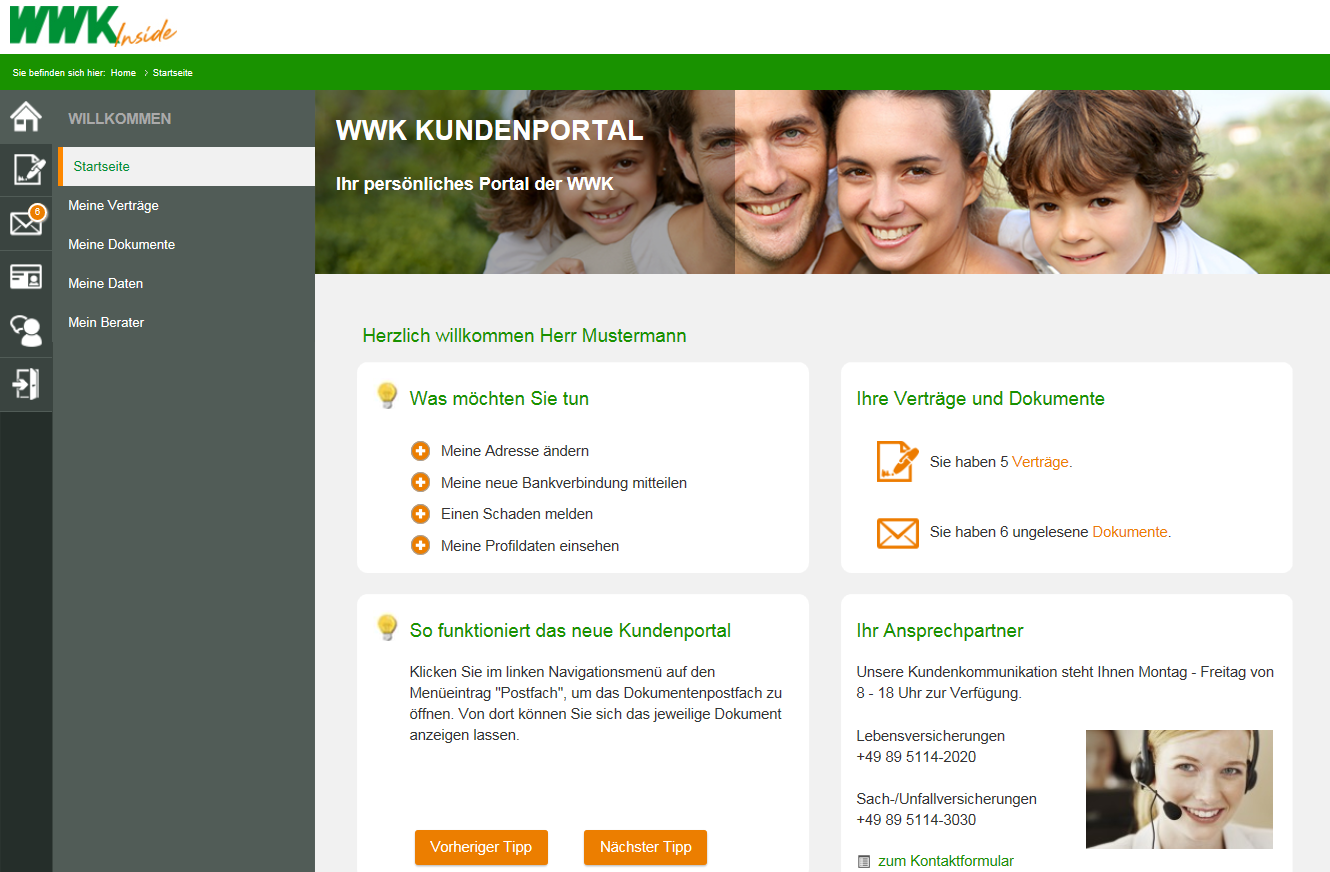
Task: Open the orange Verträge link
Action: tap(1040, 462)
